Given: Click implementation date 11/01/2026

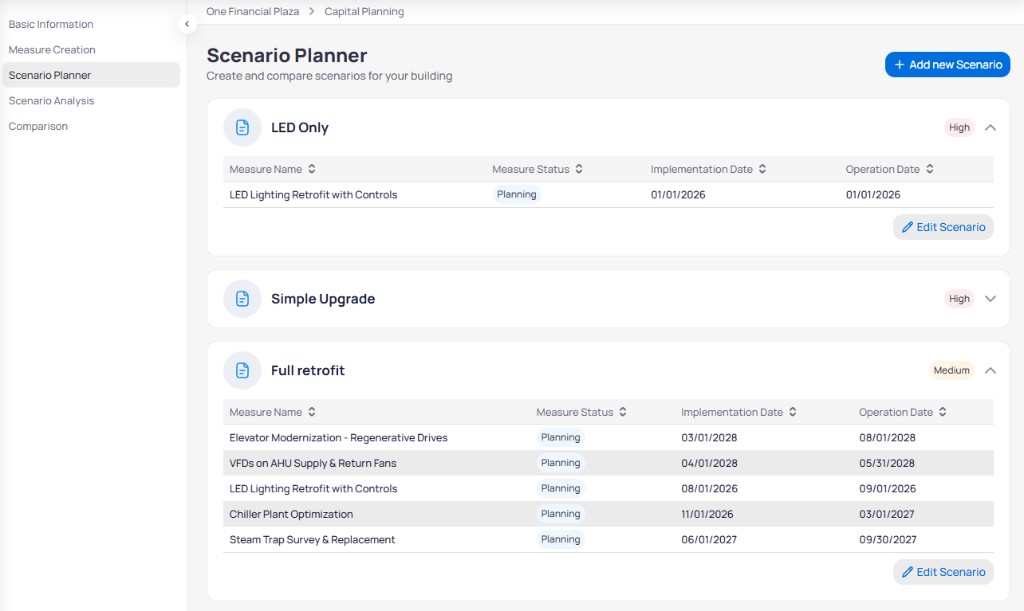Looking at the screenshot, I should tap(707, 514).
